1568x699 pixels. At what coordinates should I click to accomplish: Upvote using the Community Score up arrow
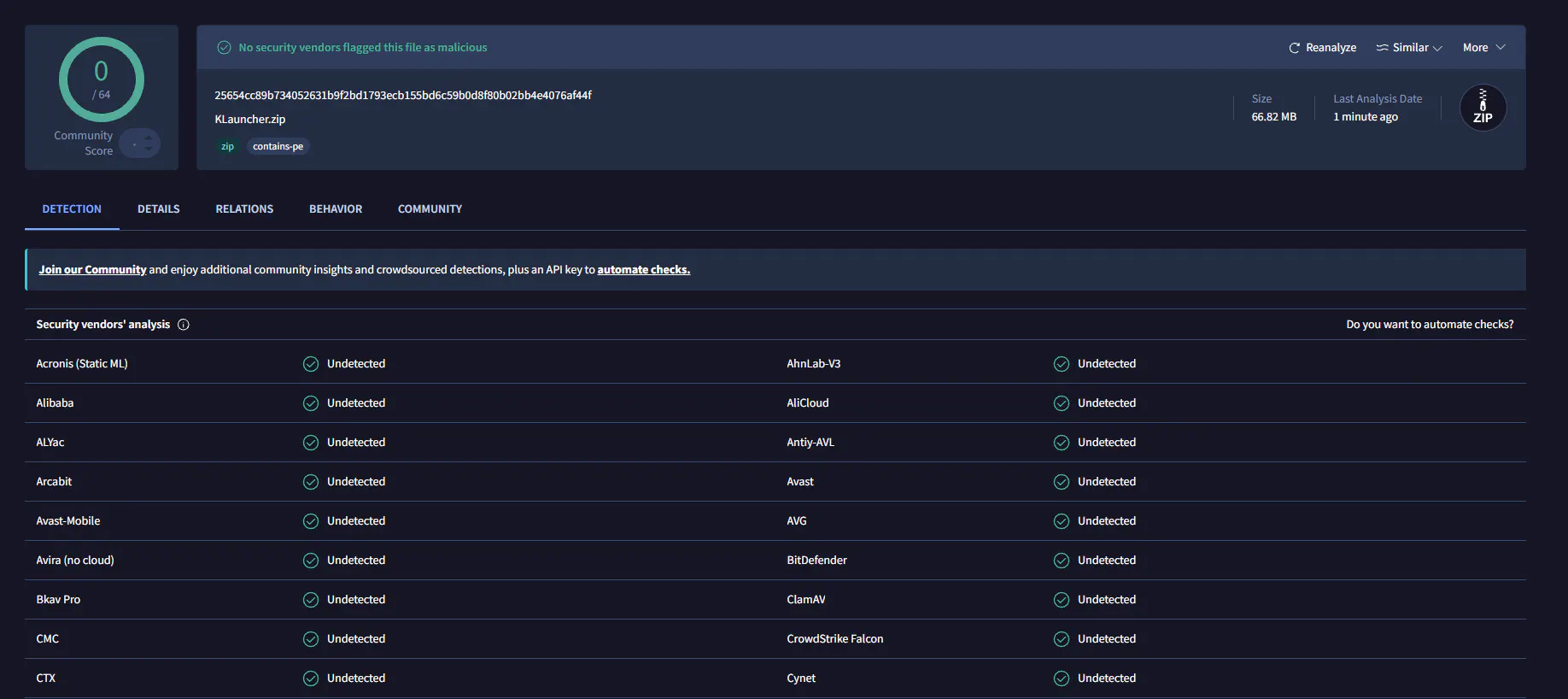tap(149, 136)
